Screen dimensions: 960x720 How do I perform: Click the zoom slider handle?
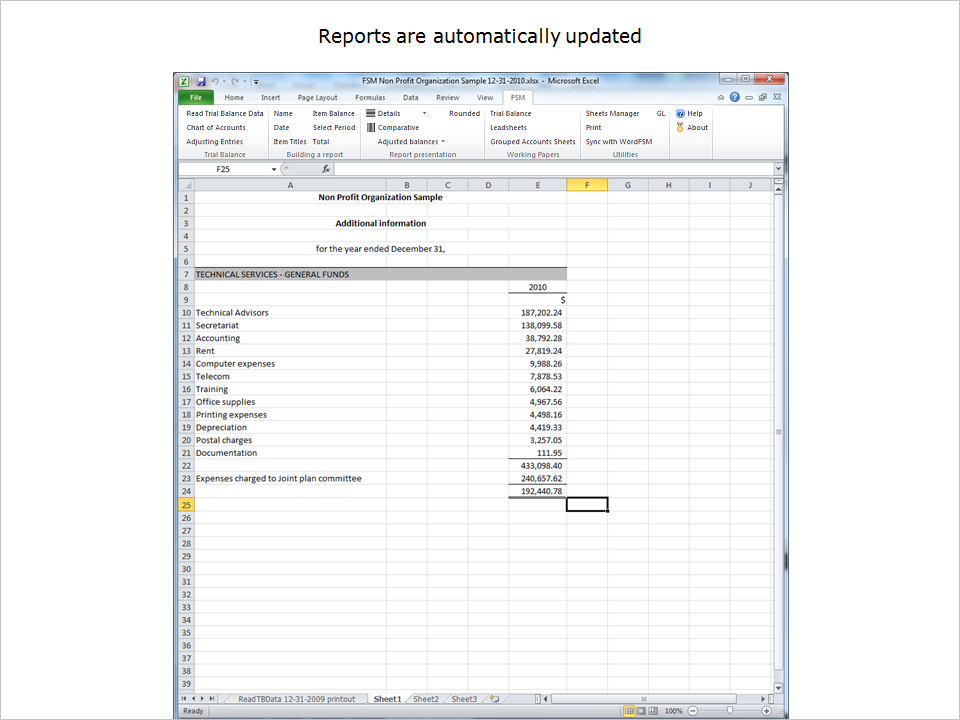point(729,711)
